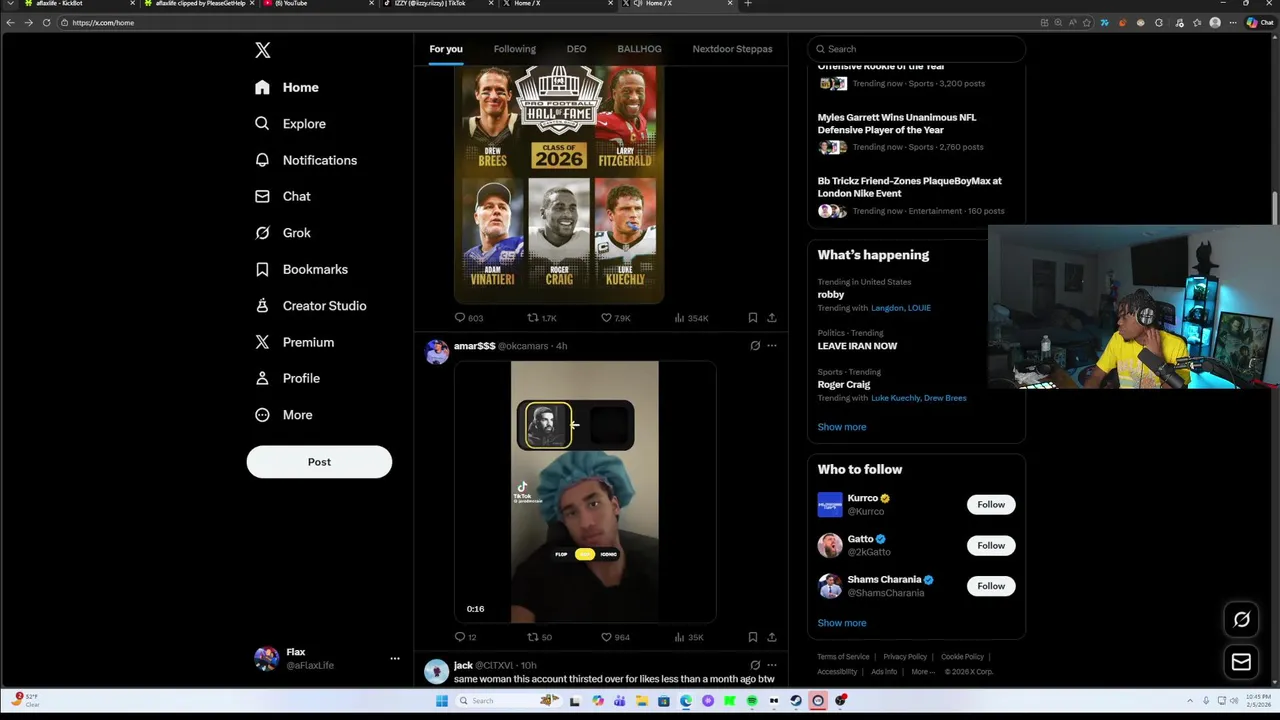This screenshot has height=720, width=1280.
Task: Repost the amar$$$ video post
Action: (x=540, y=637)
